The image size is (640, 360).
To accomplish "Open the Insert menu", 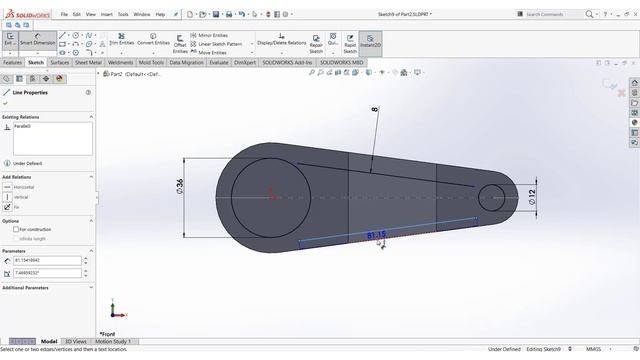I will [x=107, y=14].
